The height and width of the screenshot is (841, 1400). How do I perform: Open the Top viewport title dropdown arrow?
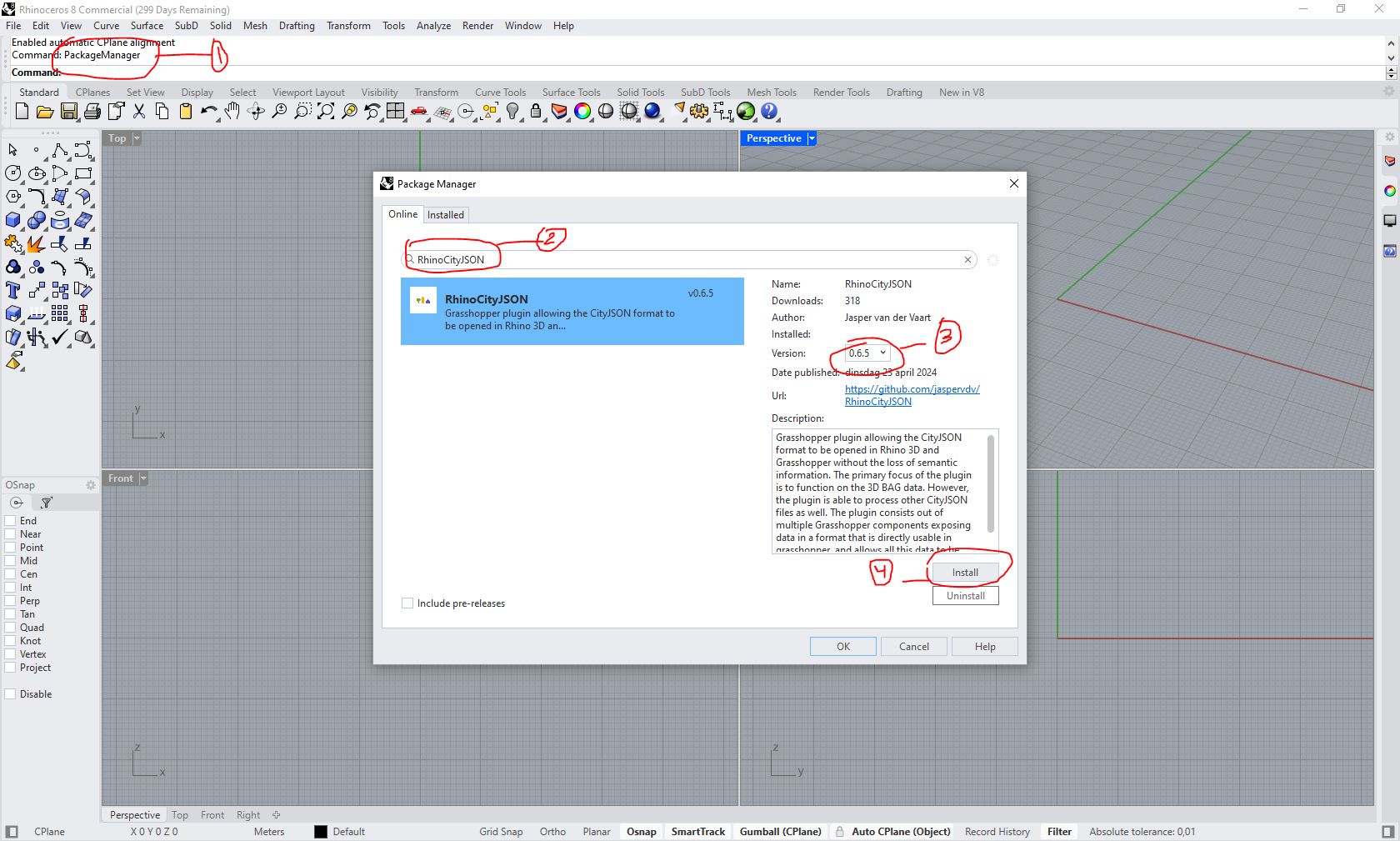coord(137,138)
